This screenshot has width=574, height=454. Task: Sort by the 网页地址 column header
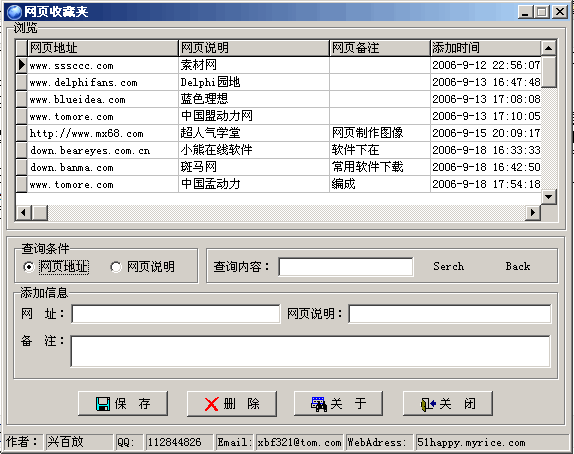(x=103, y=48)
